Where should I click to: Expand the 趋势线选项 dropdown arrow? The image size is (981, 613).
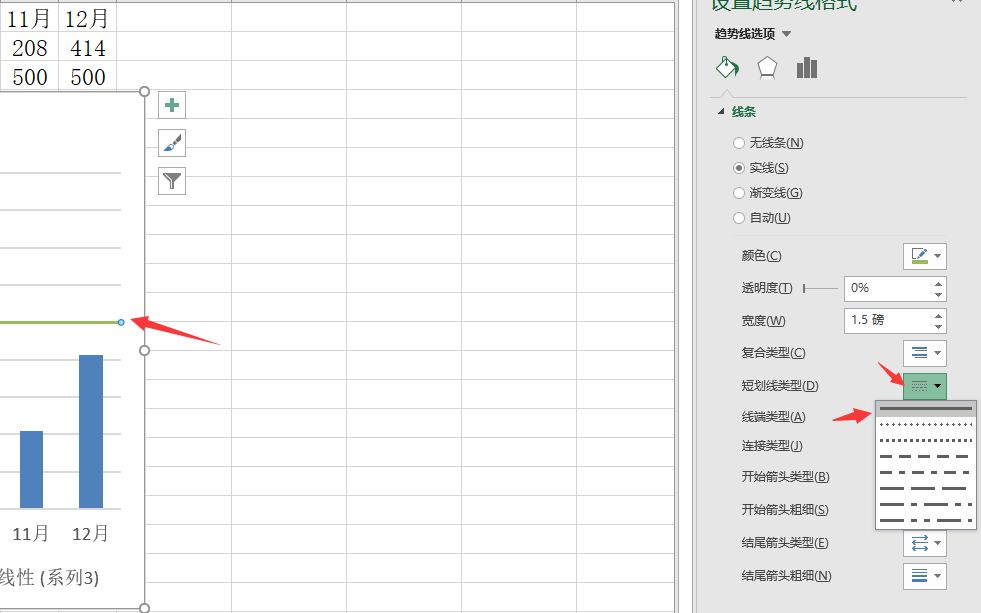pos(786,34)
